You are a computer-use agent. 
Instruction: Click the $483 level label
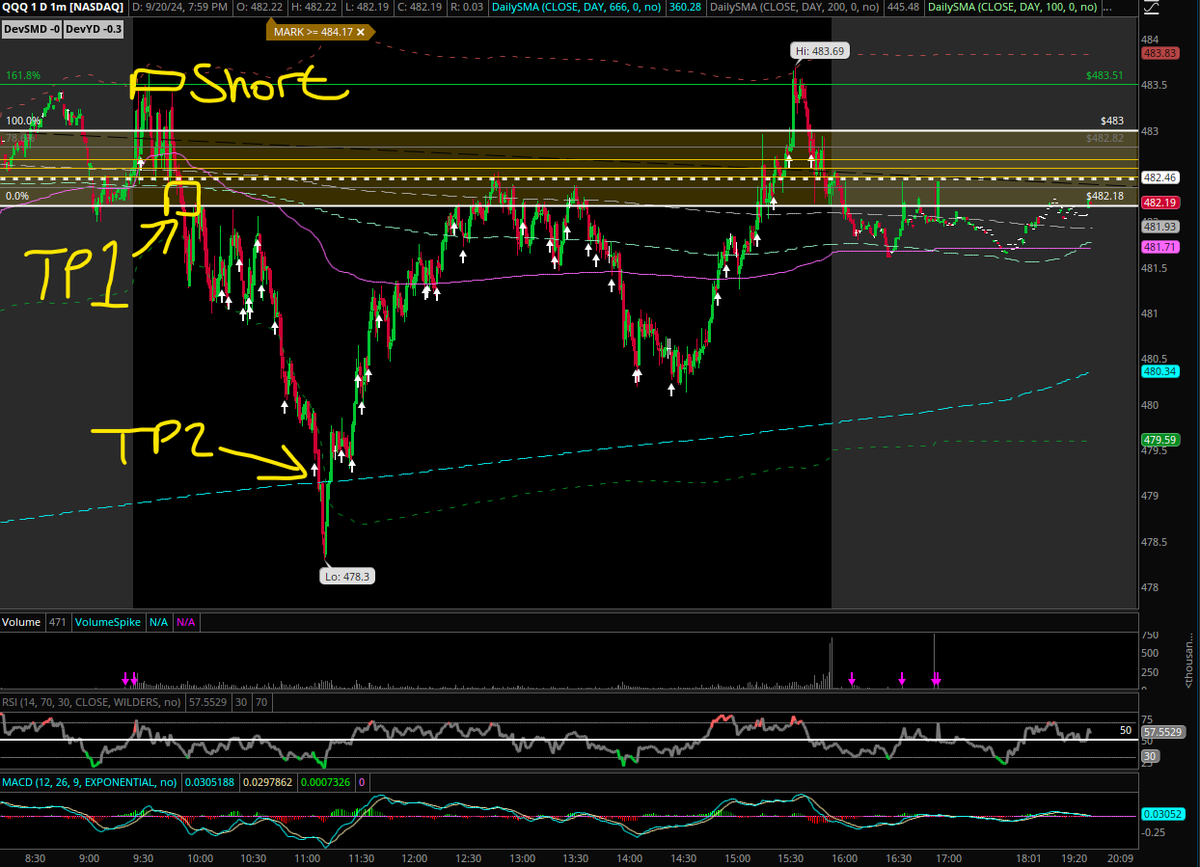tap(1110, 120)
